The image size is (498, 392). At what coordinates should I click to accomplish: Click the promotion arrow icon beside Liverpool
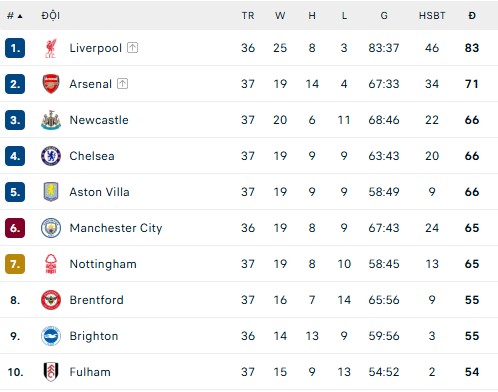(132, 48)
